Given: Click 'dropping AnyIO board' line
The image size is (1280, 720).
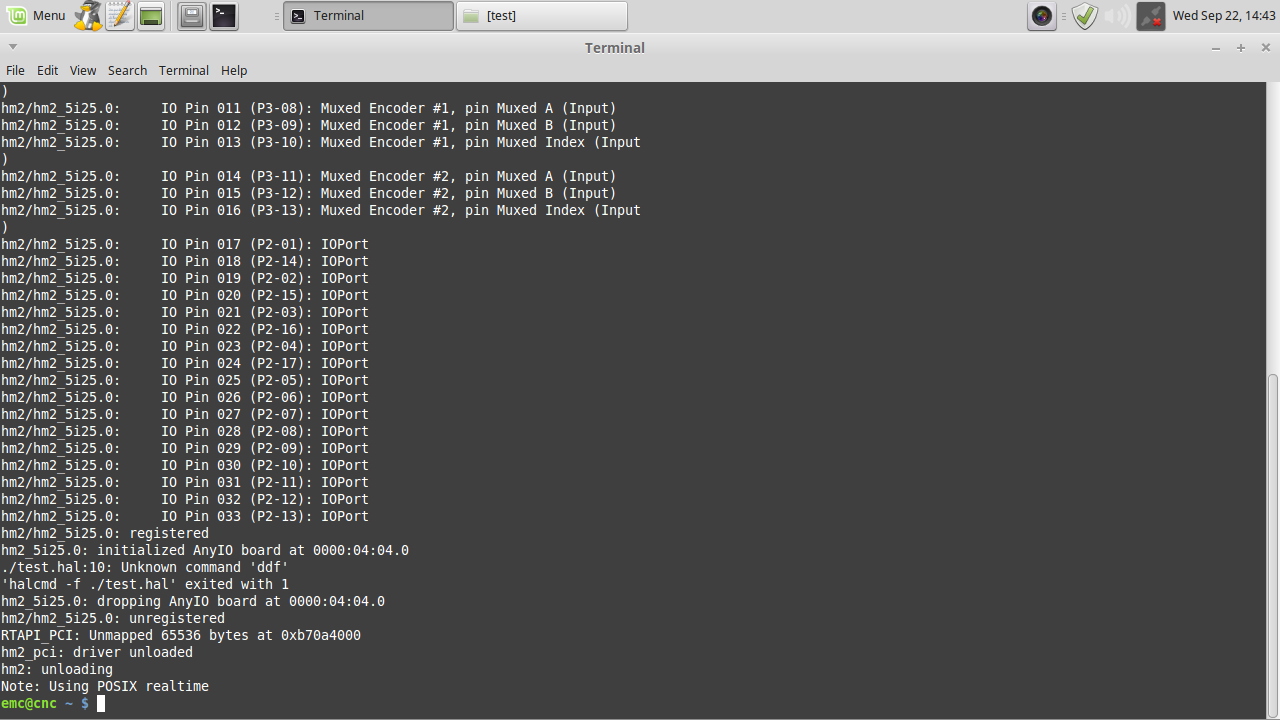Looking at the screenshot, I should point(193,601).
